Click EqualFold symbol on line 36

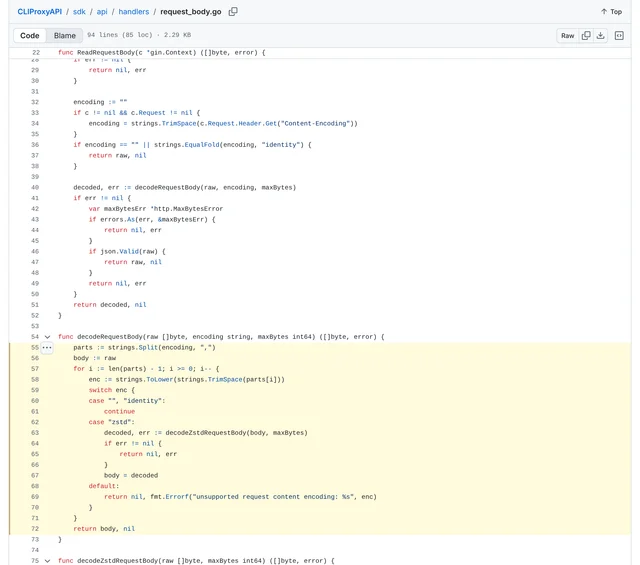tap(202, 145)
